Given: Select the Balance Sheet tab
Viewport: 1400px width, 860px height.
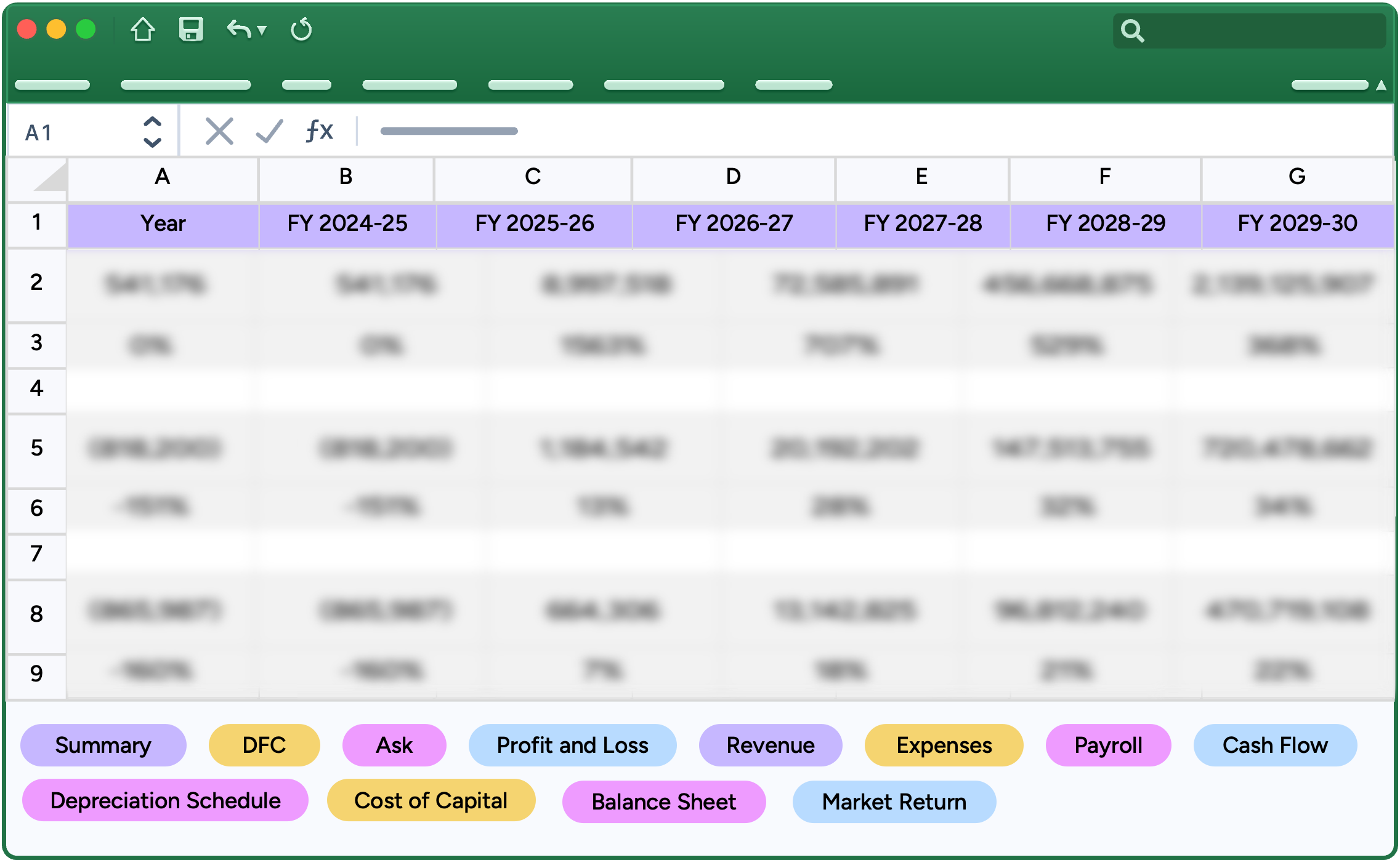Looking at the screenshot, I should click(663, 802).
